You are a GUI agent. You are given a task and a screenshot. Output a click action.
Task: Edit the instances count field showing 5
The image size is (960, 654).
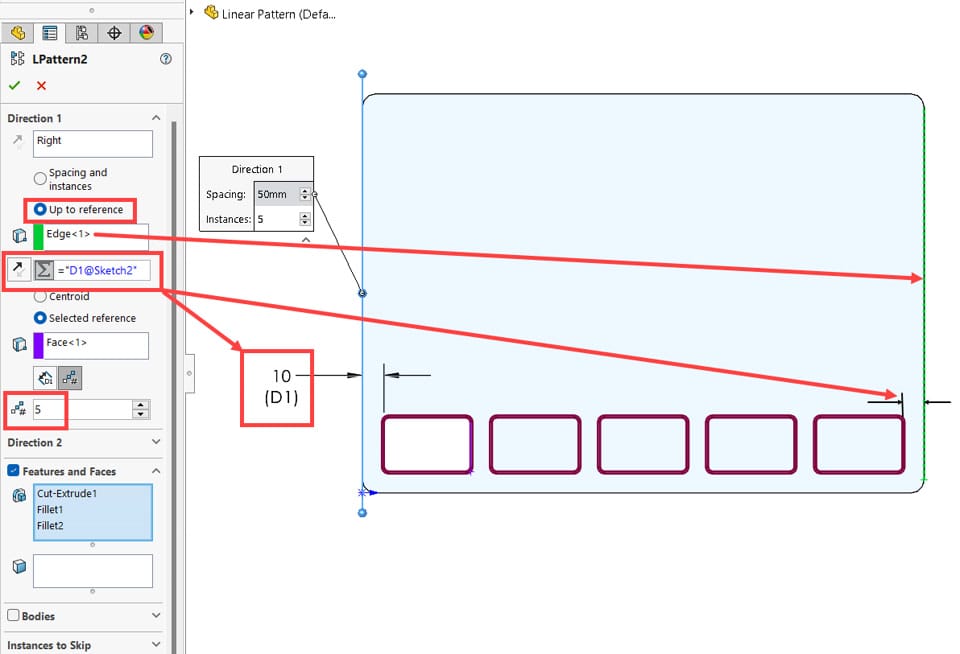click(82, 410)
